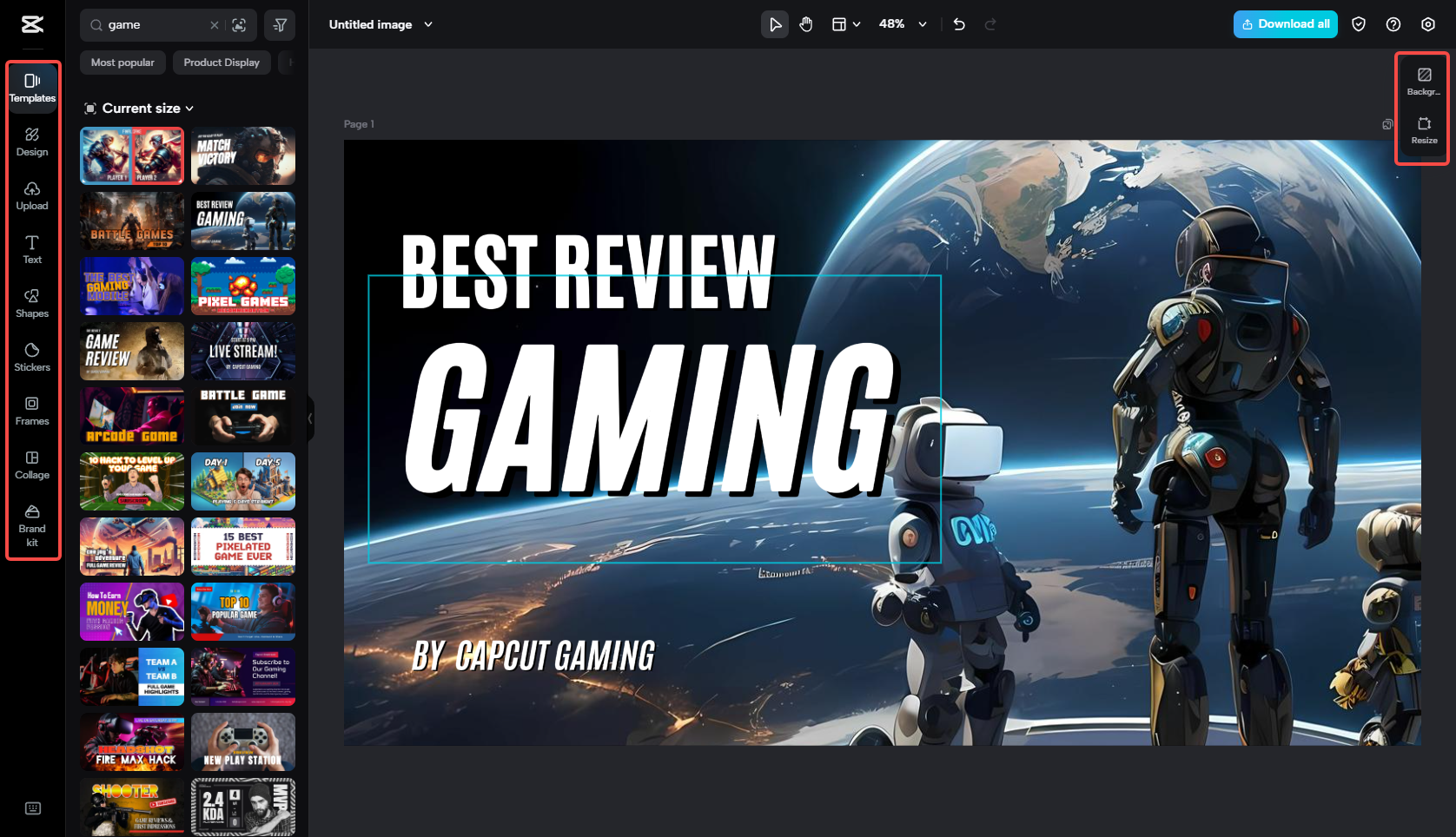Select the pointer select tool

coord(775,24)
